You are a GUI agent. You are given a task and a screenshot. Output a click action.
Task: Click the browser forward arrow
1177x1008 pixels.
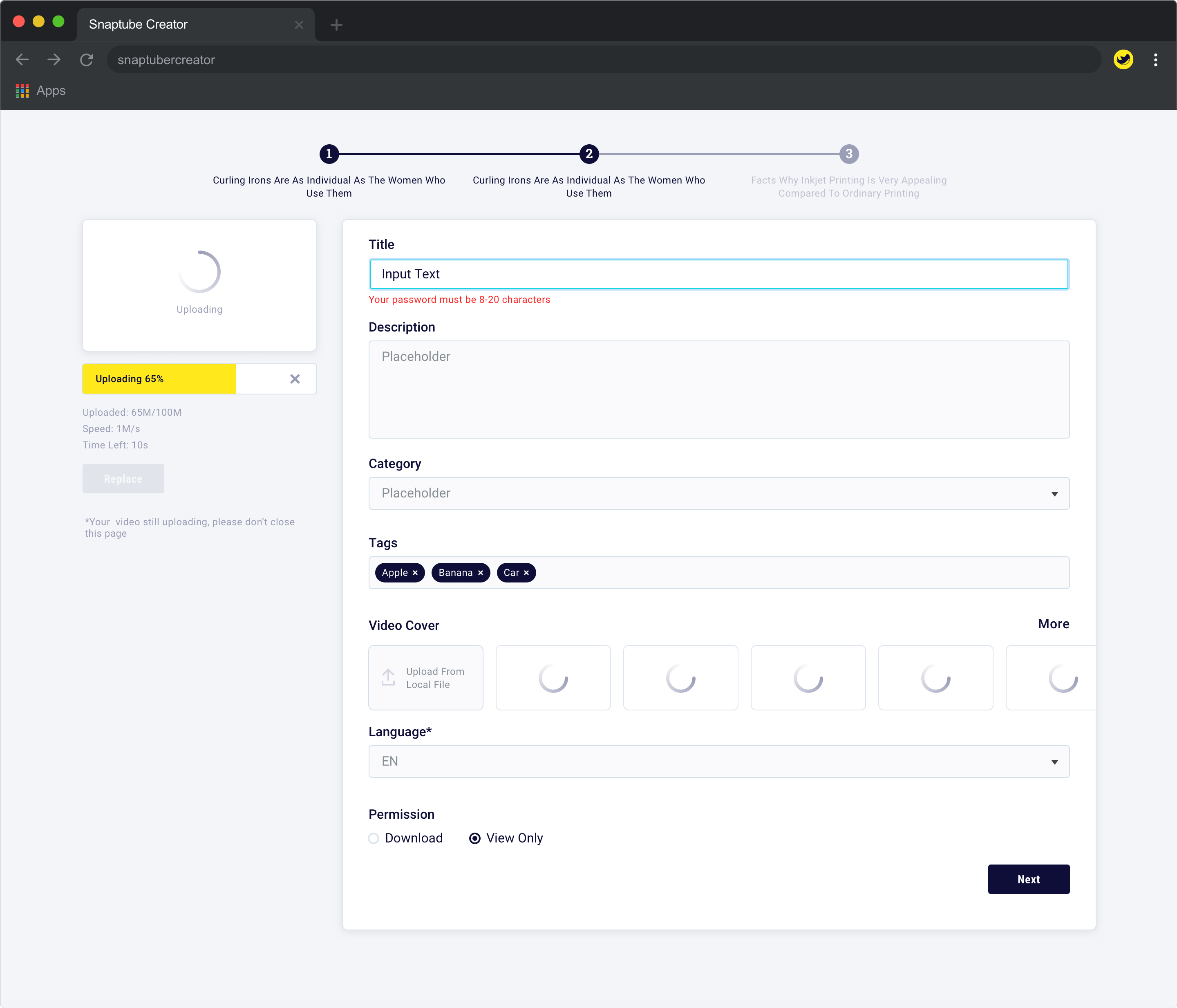tap(54, 60)
